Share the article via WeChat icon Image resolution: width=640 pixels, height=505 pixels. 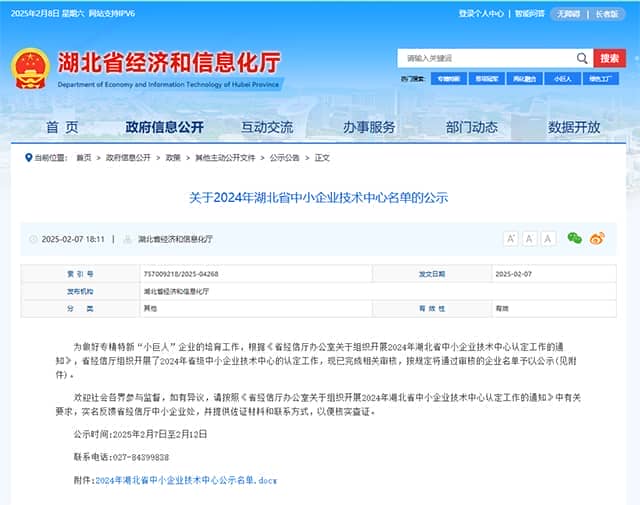click(x=574, y=238)
